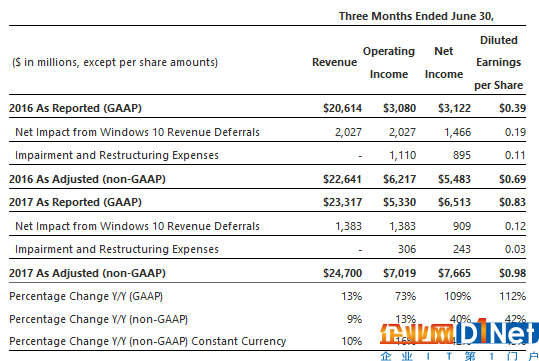Select the Net Income column header
This screenshot has height=361, width=539.
point(444,63)
